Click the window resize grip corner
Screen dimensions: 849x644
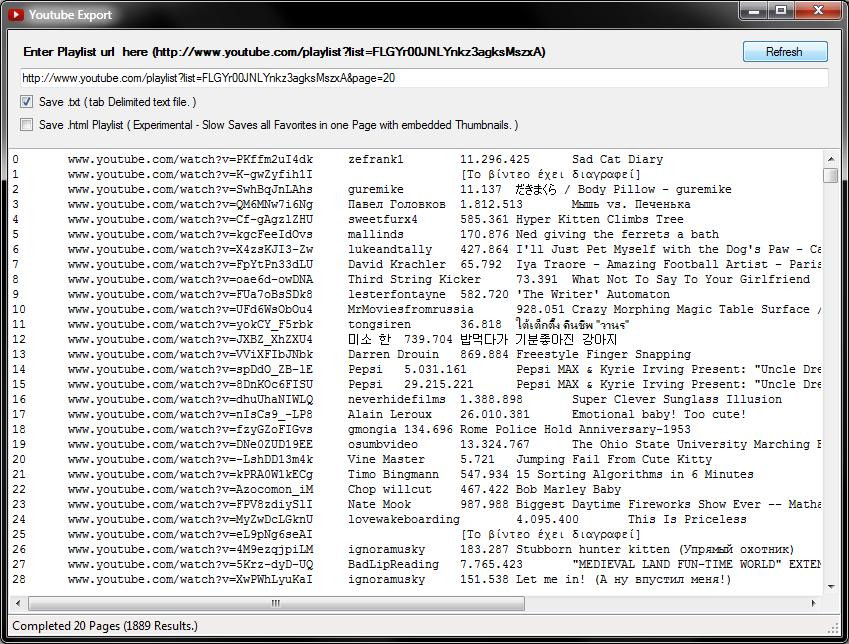click(x=833, y=628)
